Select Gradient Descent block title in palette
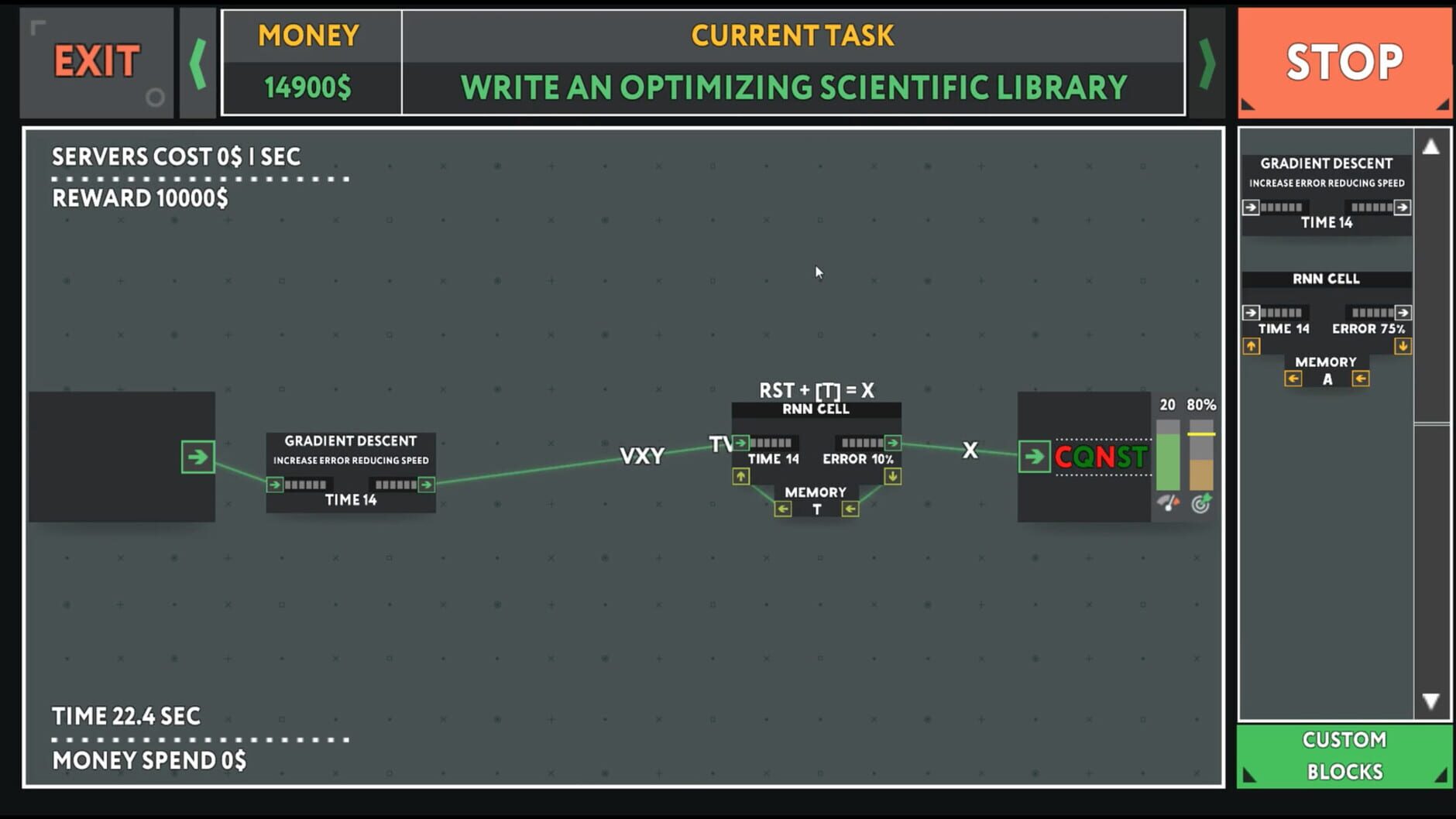Image resolution: width=1456 pixels, height=819 pixels. pos(1326,163)
